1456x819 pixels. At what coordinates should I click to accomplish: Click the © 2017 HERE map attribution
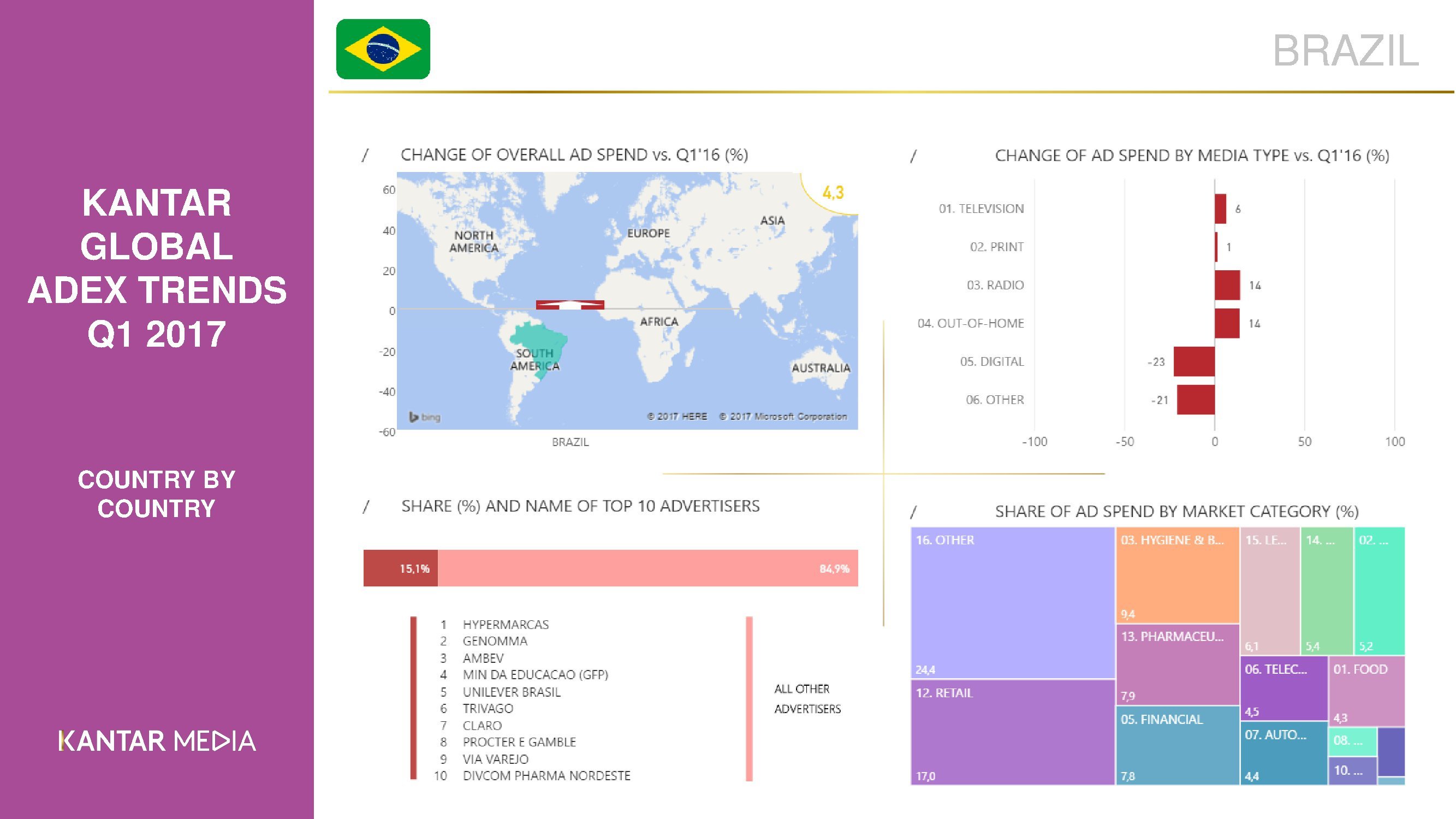(x=676, y=417)
